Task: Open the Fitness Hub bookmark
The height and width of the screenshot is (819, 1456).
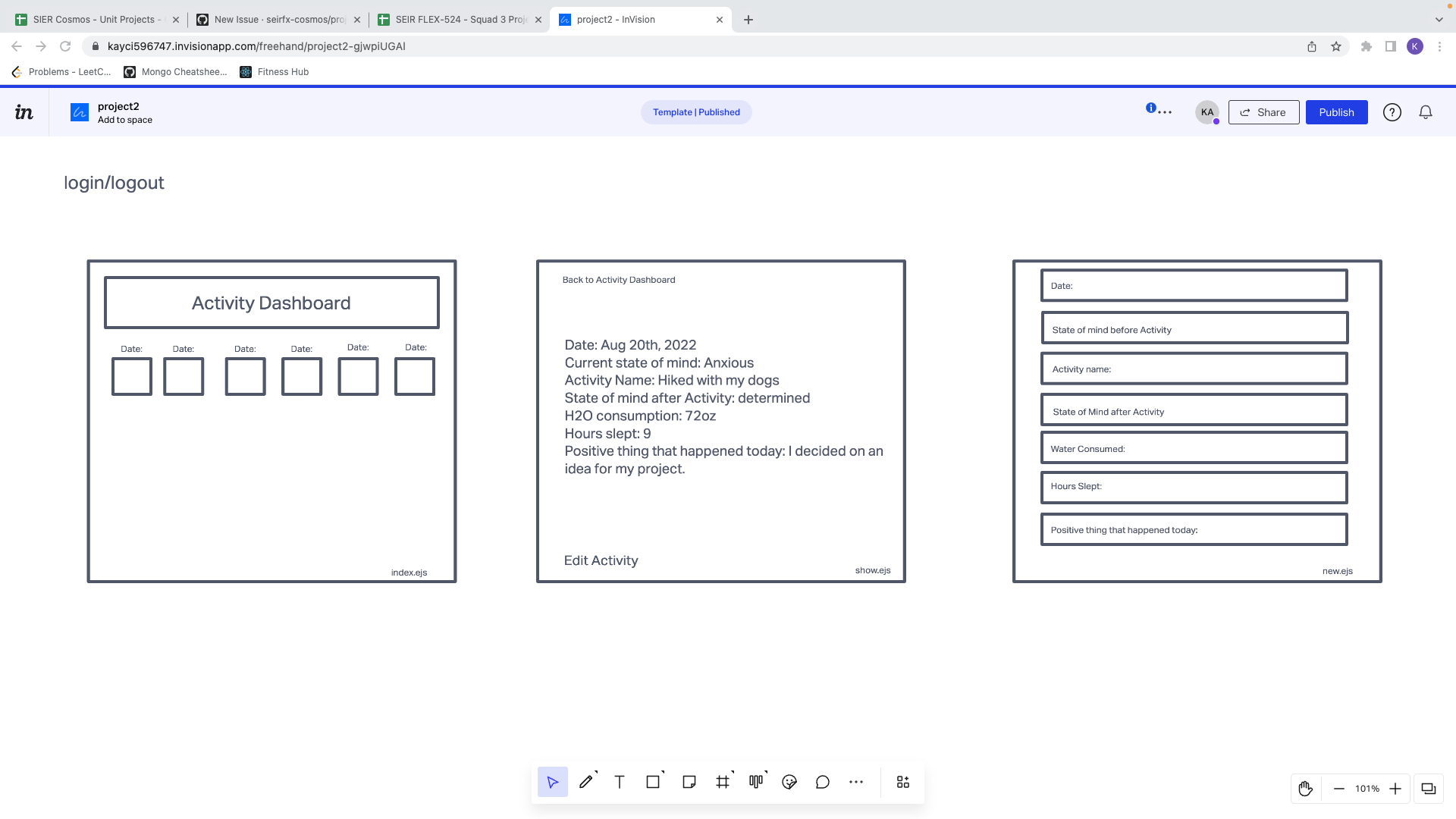Action: (273, 72)
